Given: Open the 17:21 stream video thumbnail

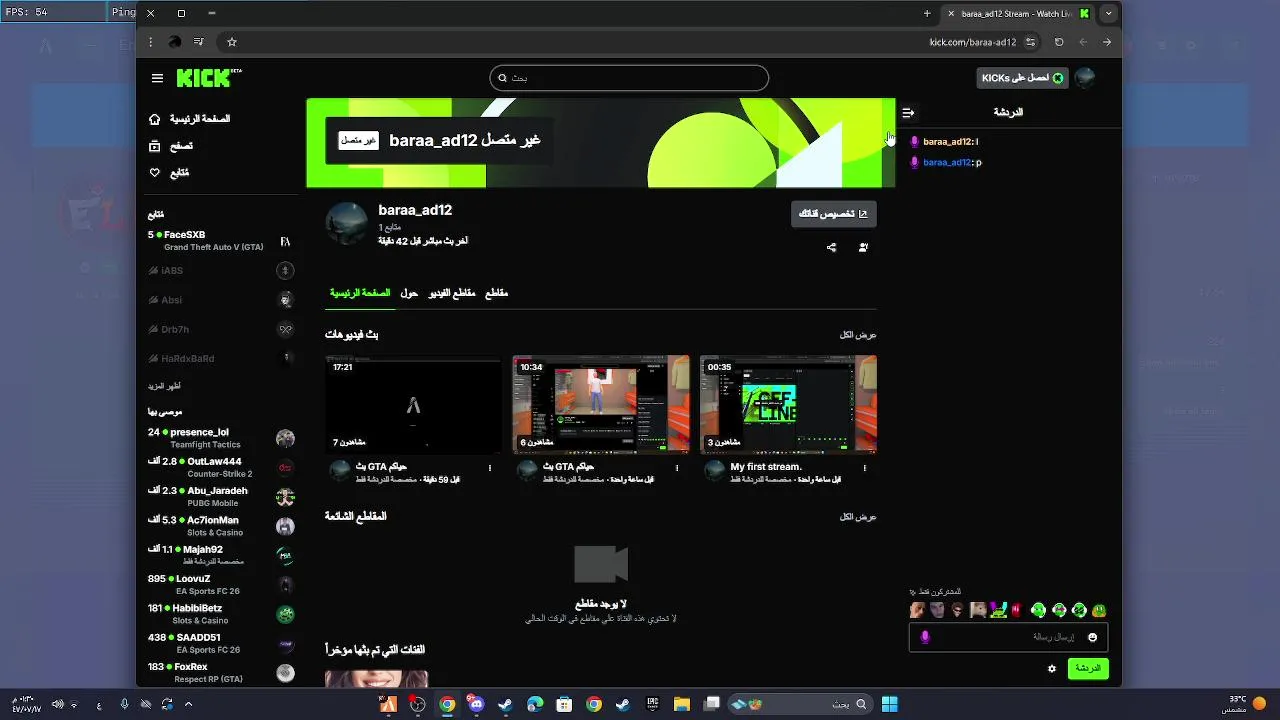Looking at the screenshot, I should (x=413, y=404).
